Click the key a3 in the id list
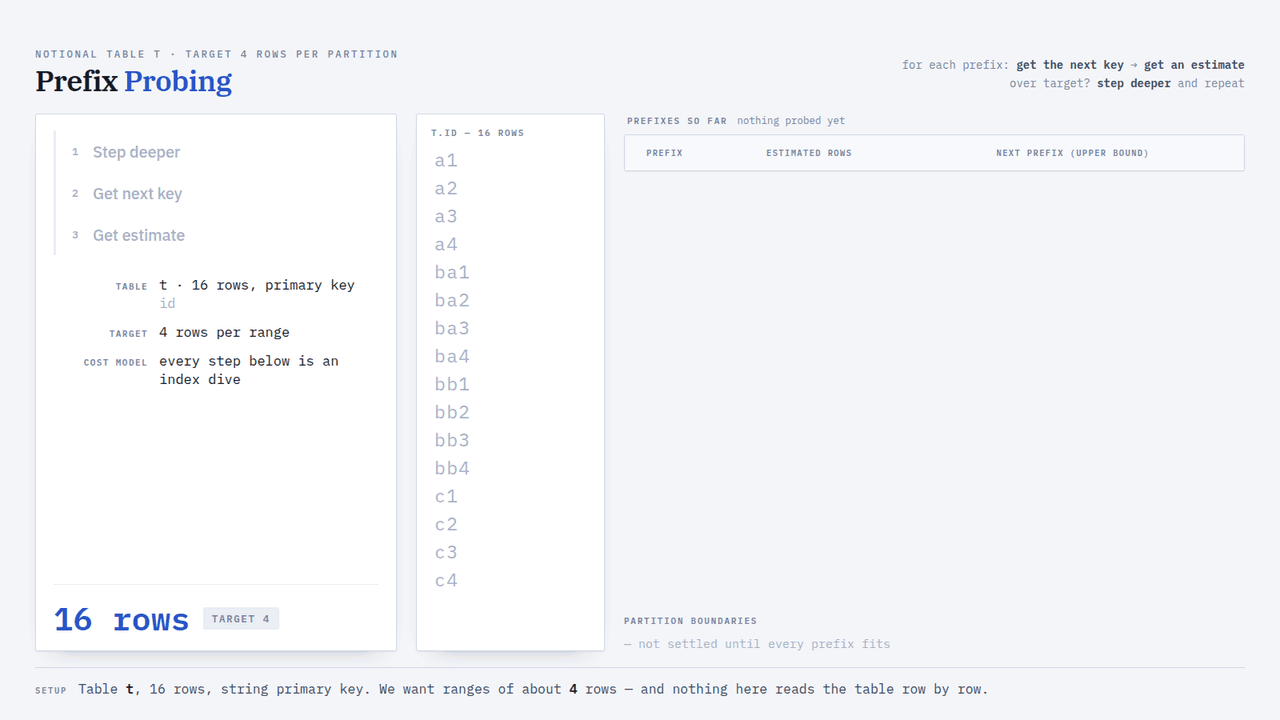 tap(446, 216)
